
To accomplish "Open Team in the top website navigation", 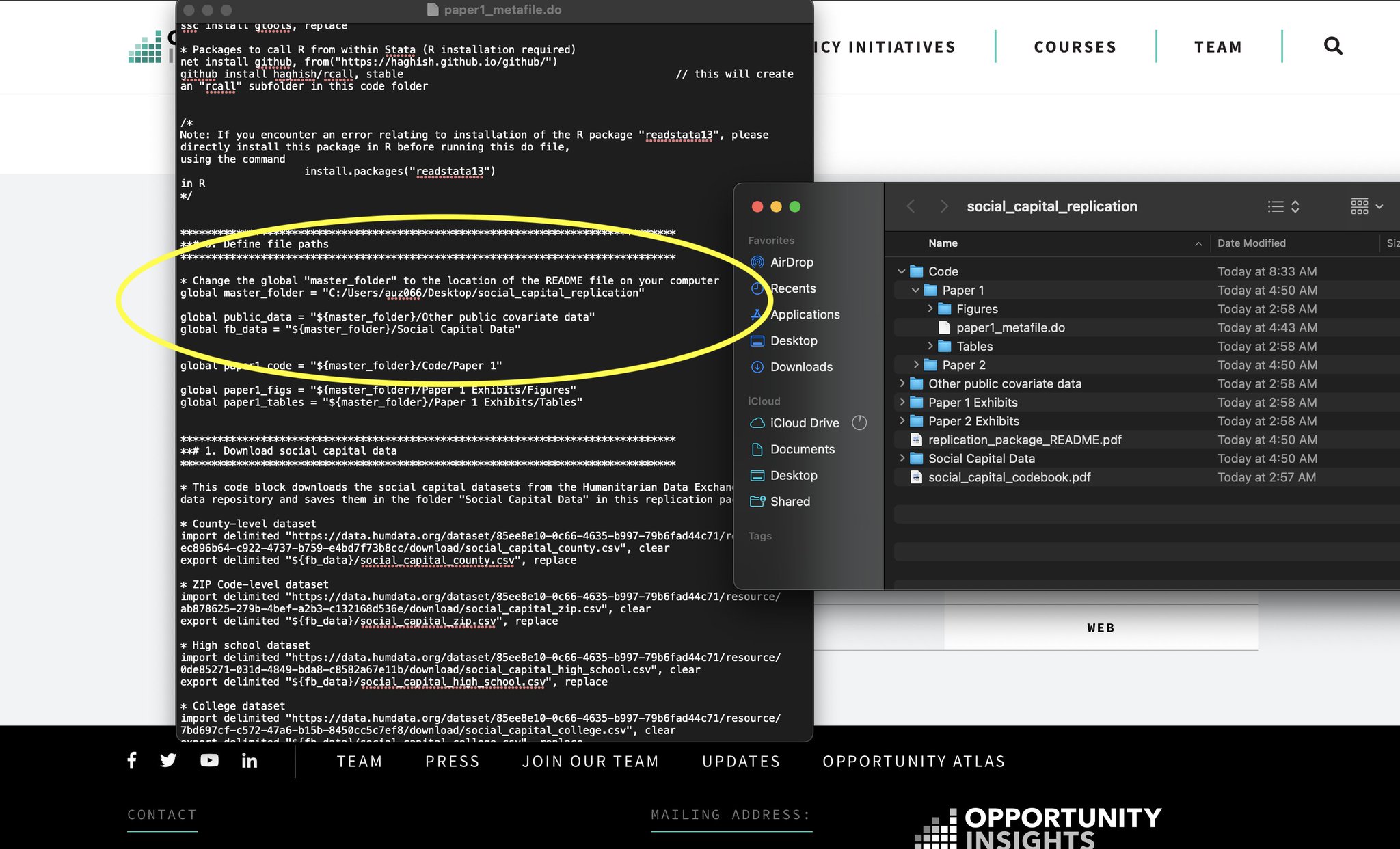I will point(1218,46).
